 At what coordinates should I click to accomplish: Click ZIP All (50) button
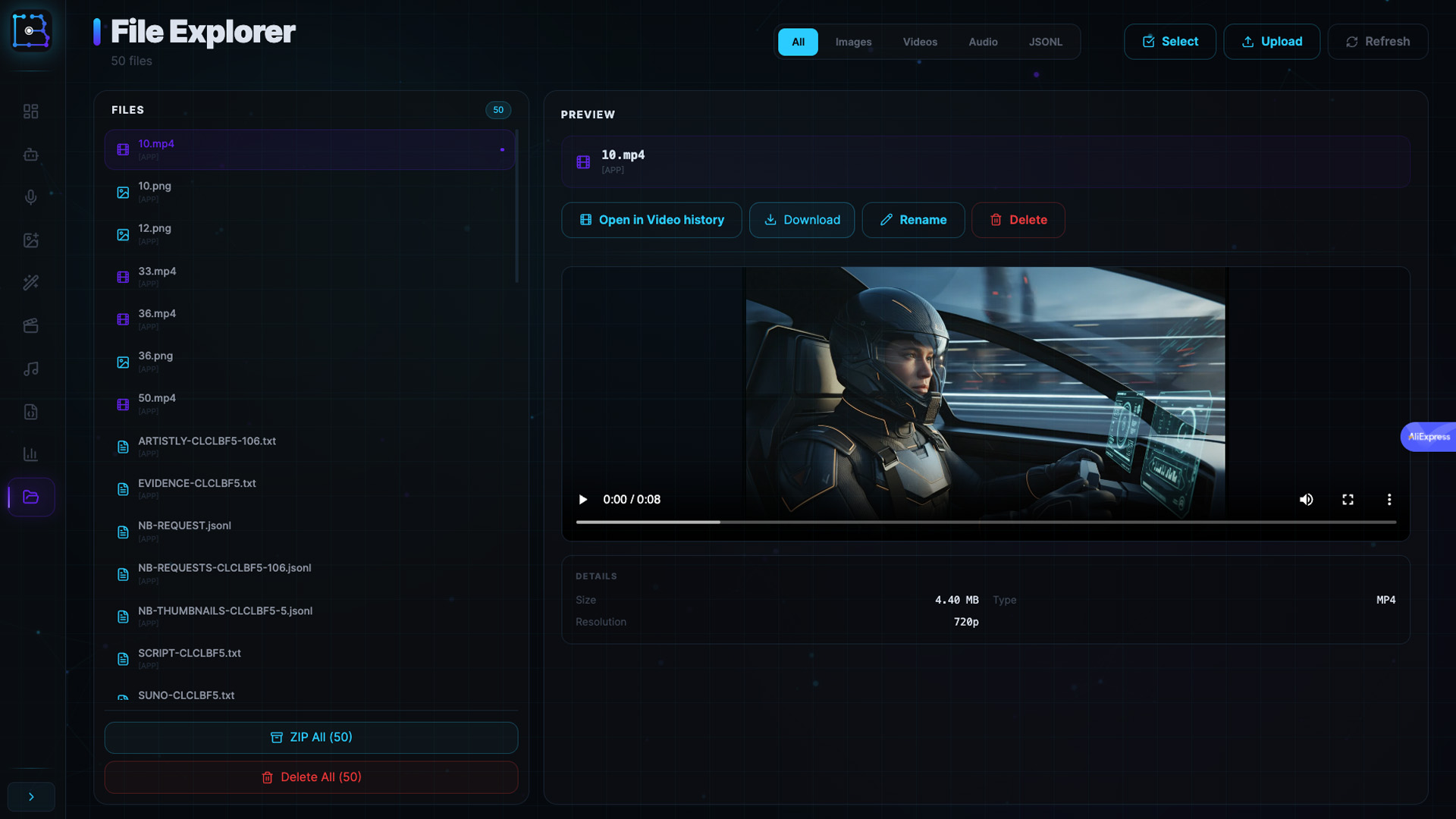[x=311, y=738]
